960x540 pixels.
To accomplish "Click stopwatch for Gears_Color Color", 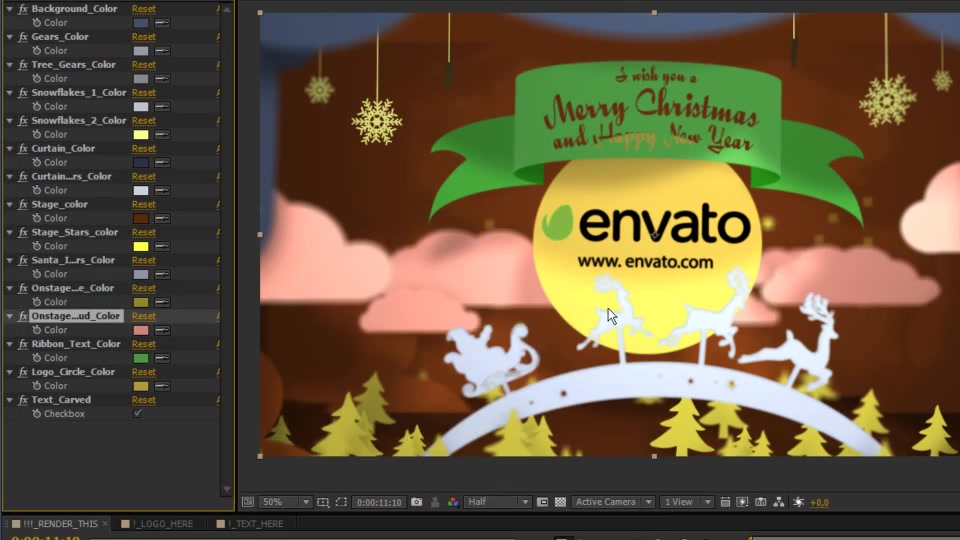I will pyautogui.click(x=37, y=51).
